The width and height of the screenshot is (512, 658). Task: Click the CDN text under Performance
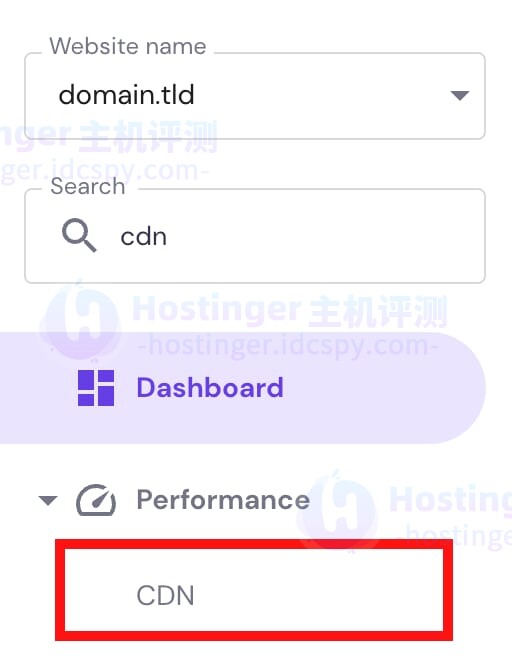pos(165,595)
